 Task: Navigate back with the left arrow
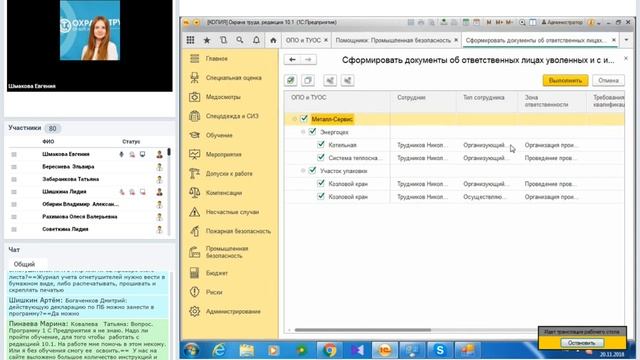292,60
